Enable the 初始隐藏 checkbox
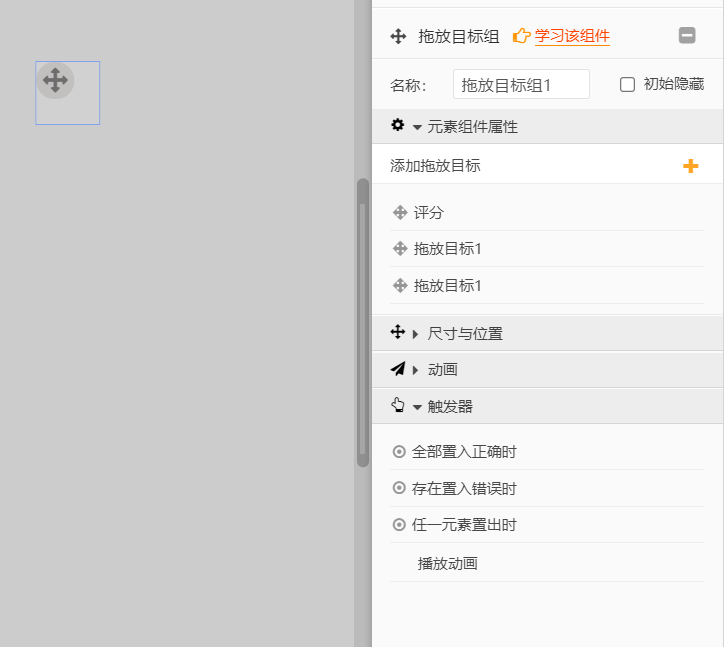Screen dimensions: 724x647 click(x=628, y=85)
